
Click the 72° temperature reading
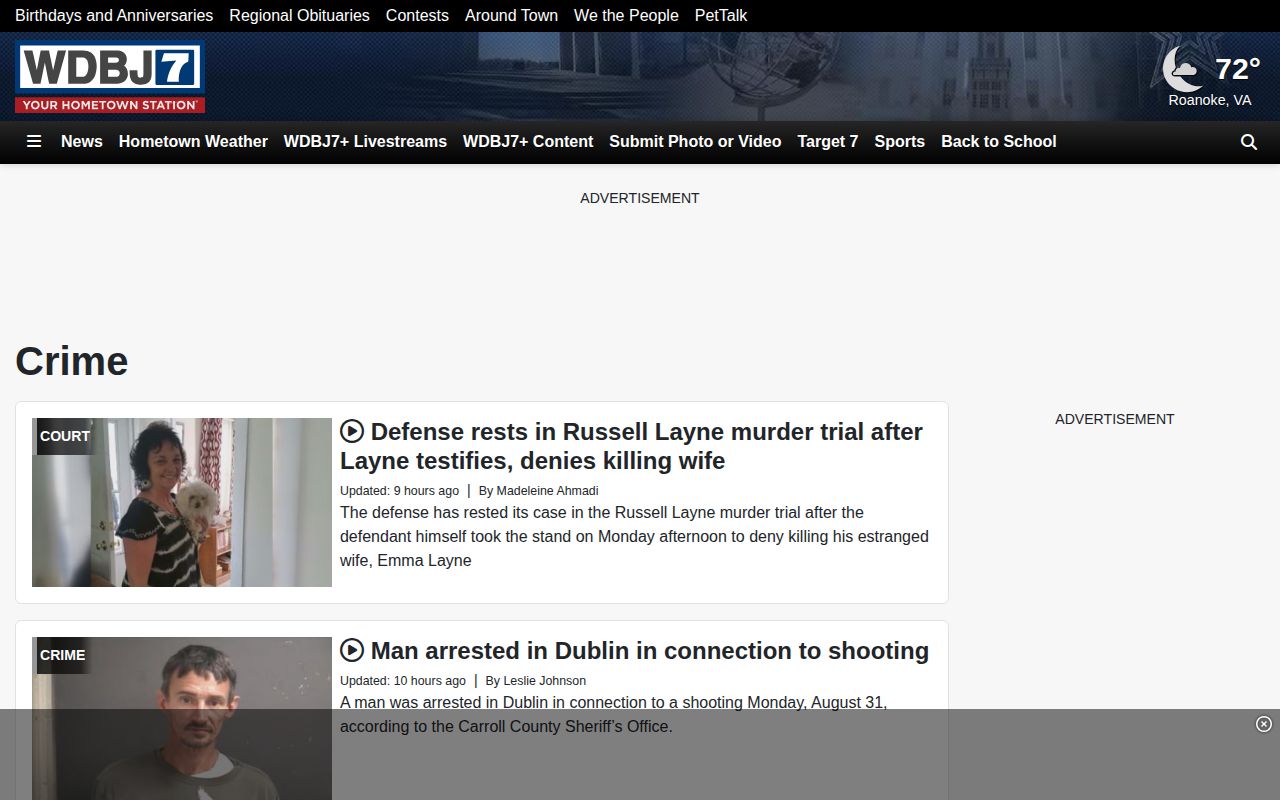click(x=1238, y=69)
